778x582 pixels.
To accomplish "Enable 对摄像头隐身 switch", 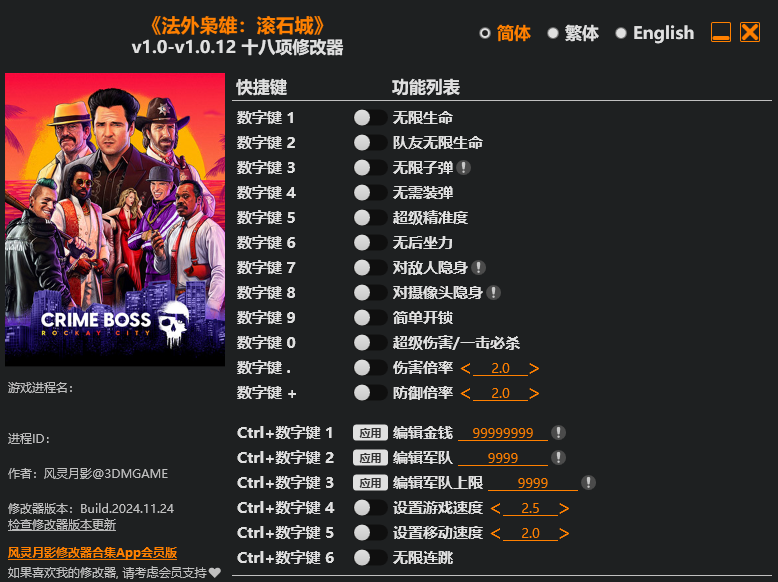I will point(370,293).
